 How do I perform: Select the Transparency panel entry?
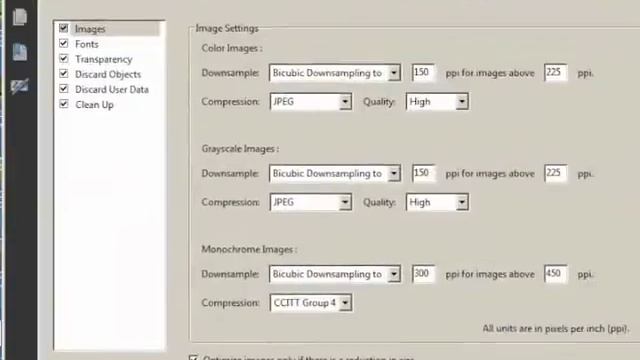(104, 59)
